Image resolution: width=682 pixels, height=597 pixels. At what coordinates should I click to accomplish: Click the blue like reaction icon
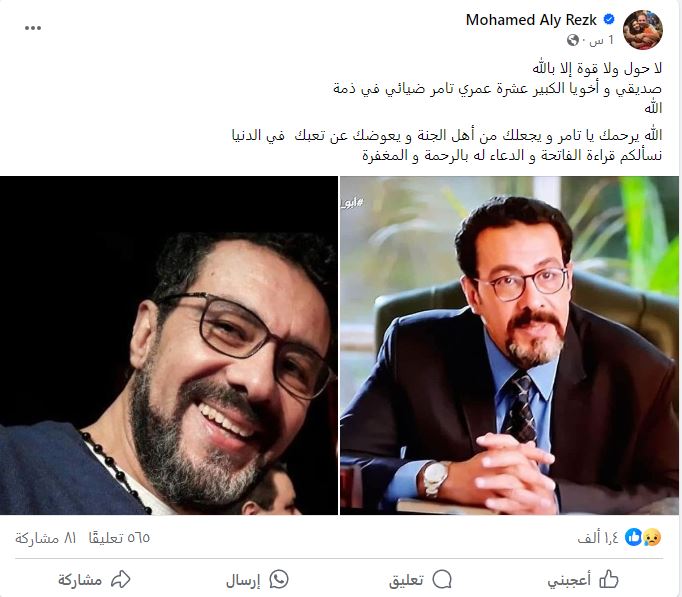click(x=634, y=538)
